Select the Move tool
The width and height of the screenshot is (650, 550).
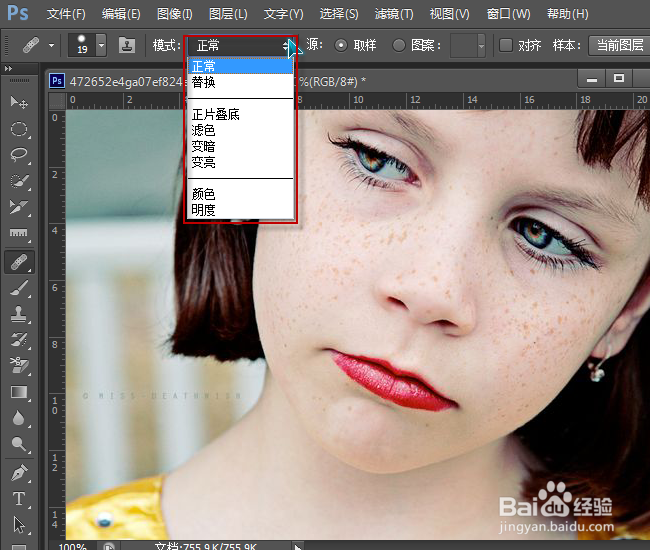(19, 102)
